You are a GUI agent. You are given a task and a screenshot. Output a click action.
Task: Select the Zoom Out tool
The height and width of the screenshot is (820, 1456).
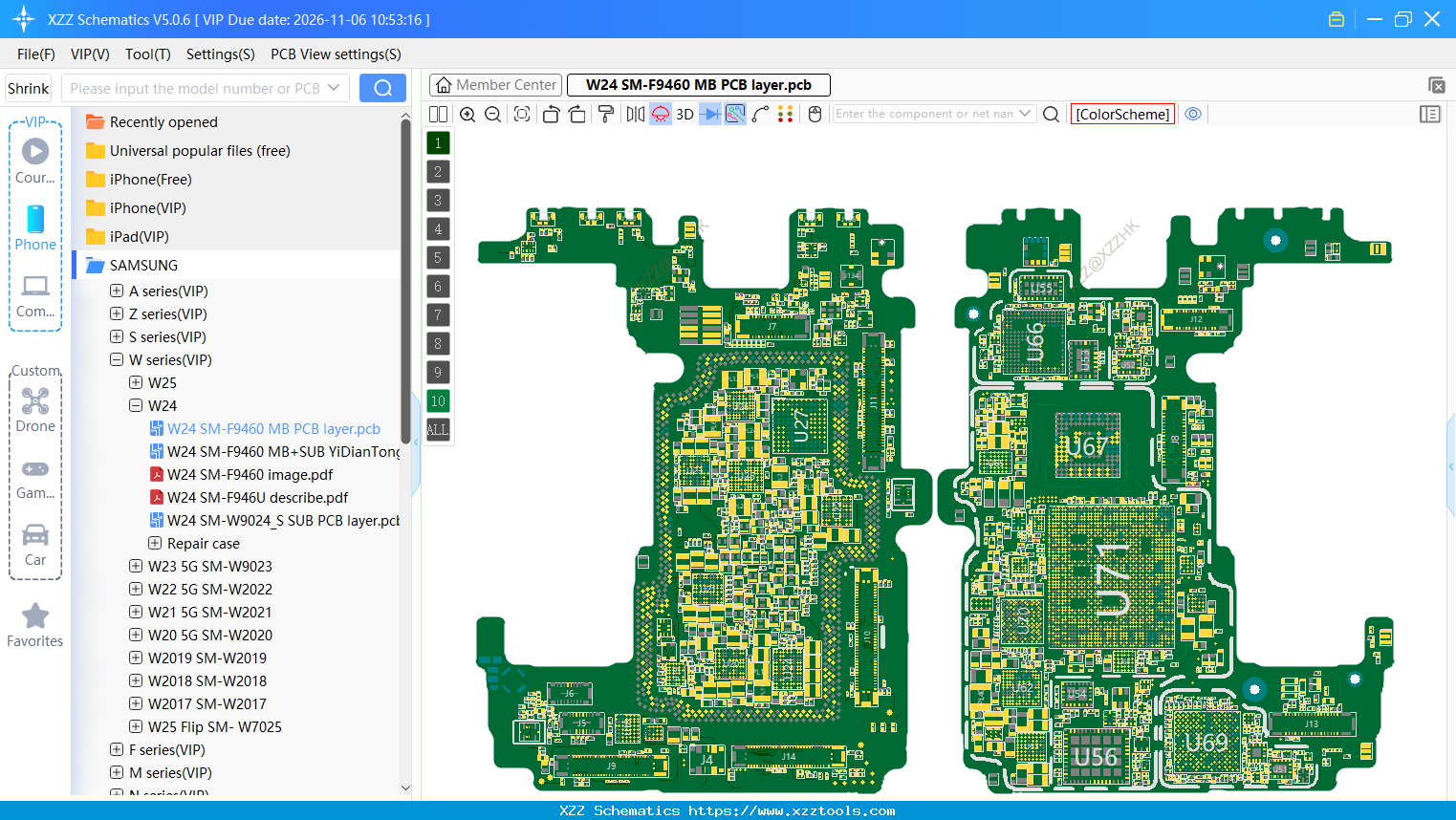[491, 114]
